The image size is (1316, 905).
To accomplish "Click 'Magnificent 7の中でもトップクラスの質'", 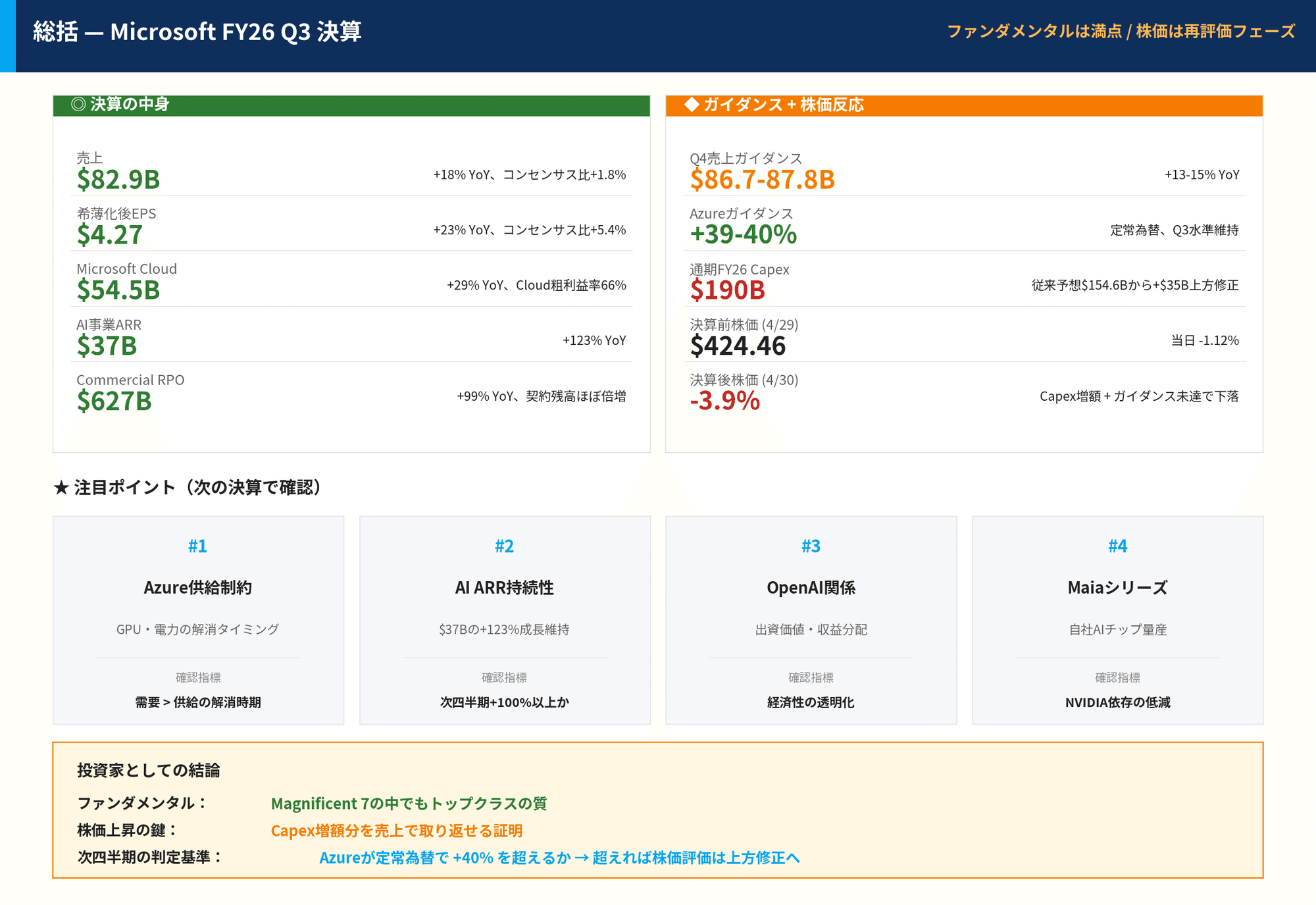I will 409,804.
